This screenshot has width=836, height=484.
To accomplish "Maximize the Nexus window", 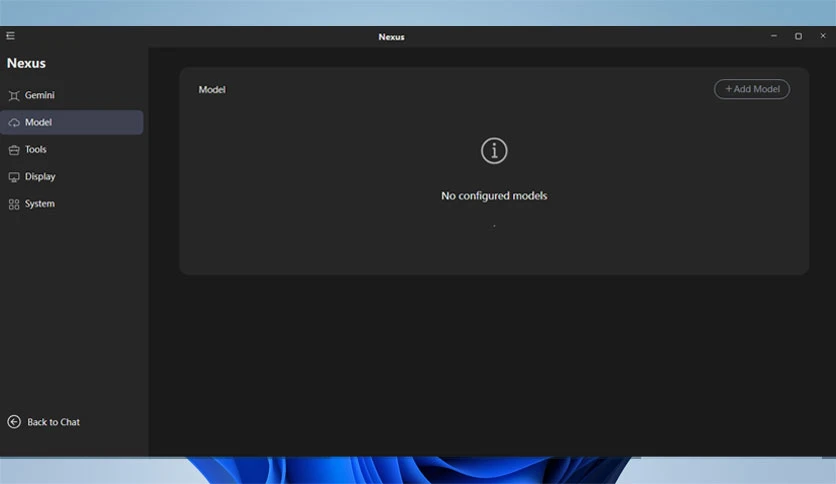I will click(x=798, y=36).
